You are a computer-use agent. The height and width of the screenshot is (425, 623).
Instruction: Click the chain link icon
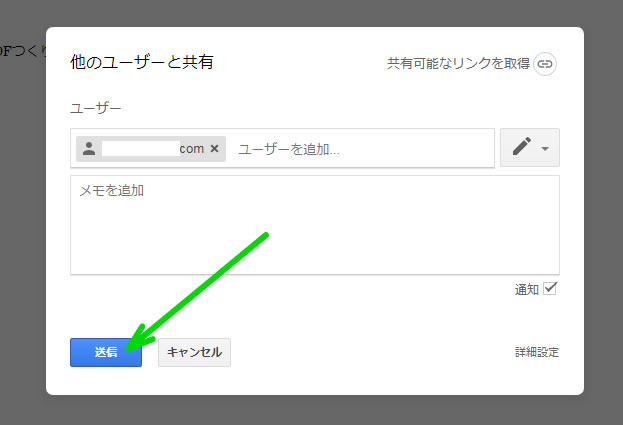[x=544, y=63]
